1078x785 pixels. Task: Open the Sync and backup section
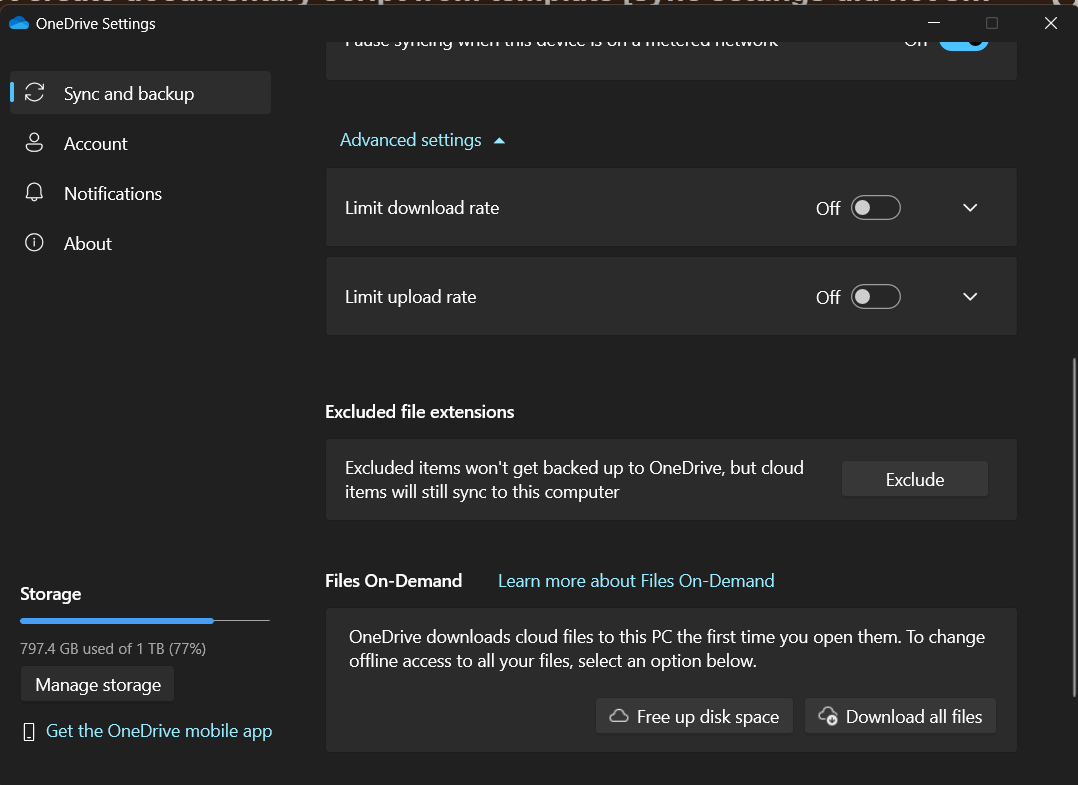coord(140,93)
